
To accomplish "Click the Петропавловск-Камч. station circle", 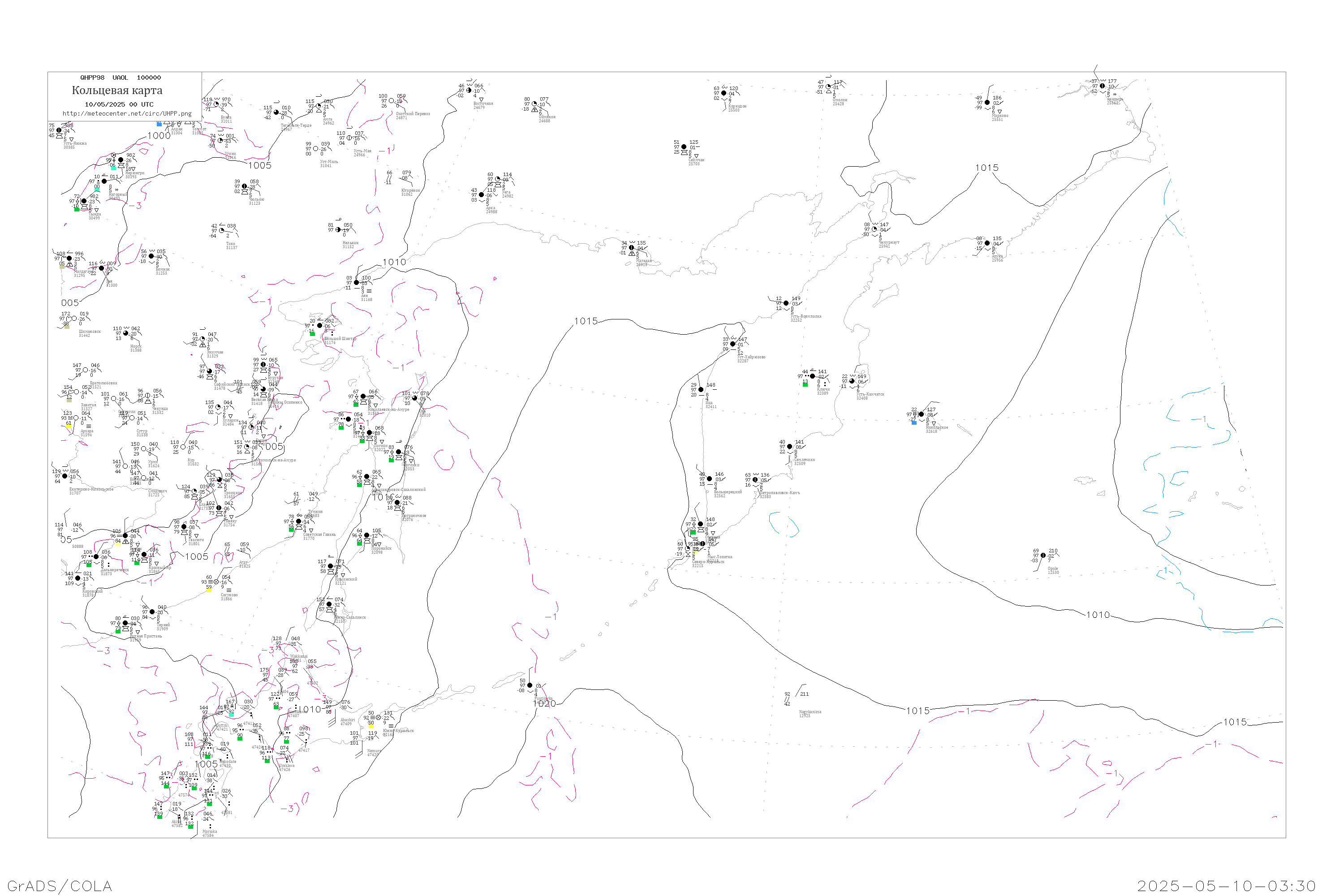I will pyautogui.click(x=755, y=480).
